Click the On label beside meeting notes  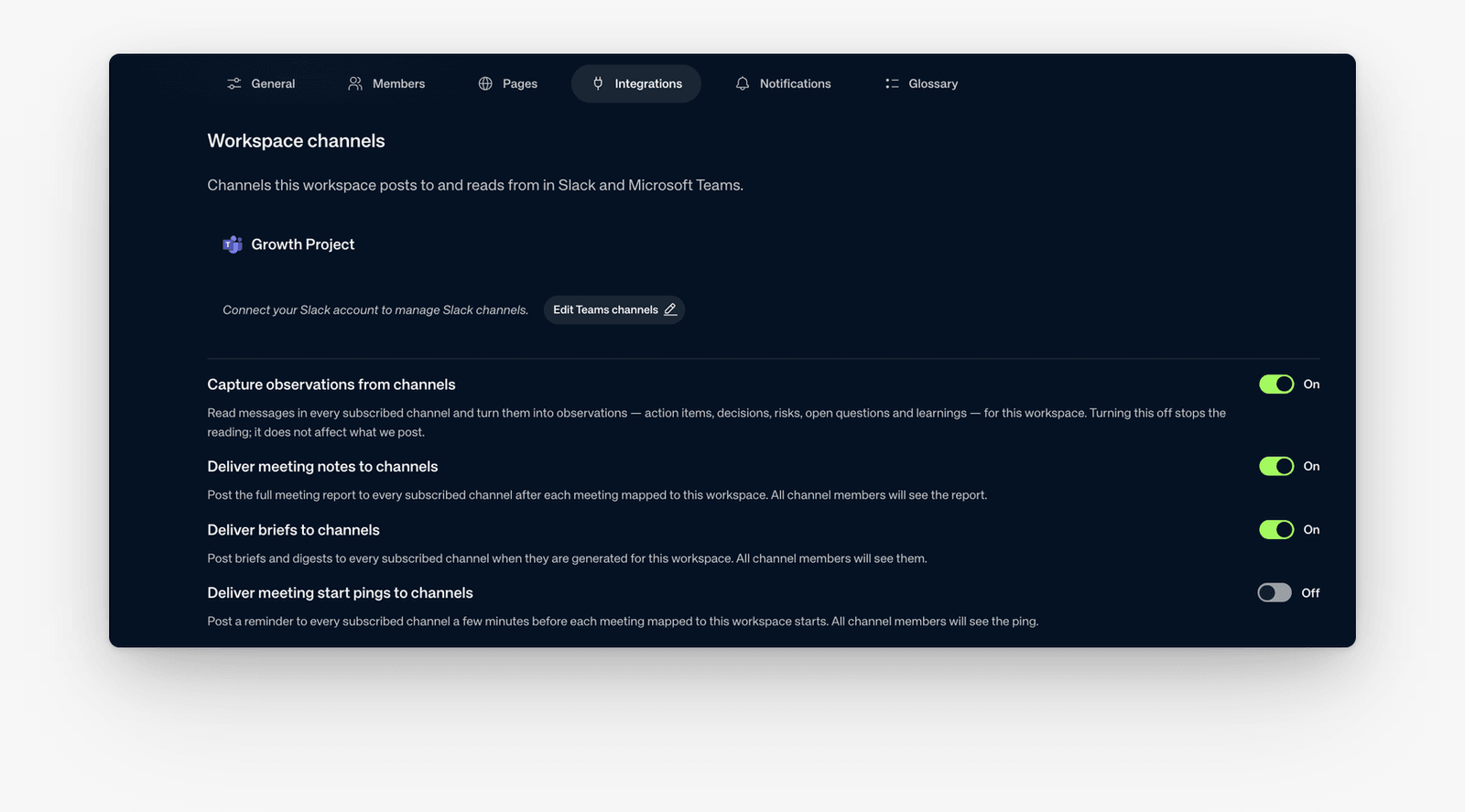pos(1311,466)
